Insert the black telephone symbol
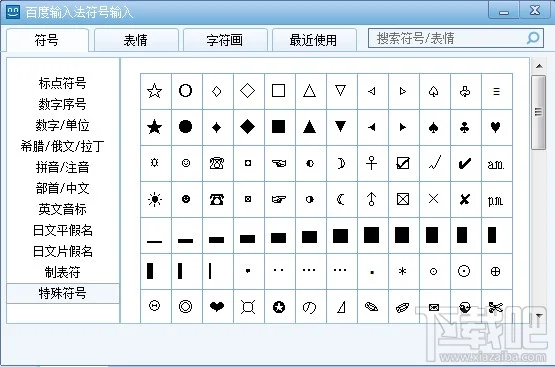 click(217, 199)
